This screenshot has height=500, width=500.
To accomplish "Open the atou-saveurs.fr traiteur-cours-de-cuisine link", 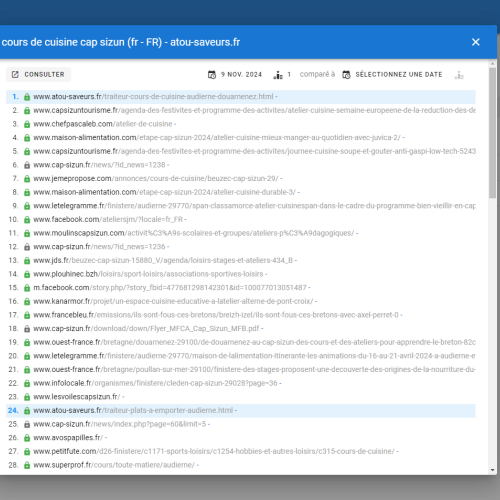I will point(153,97).
